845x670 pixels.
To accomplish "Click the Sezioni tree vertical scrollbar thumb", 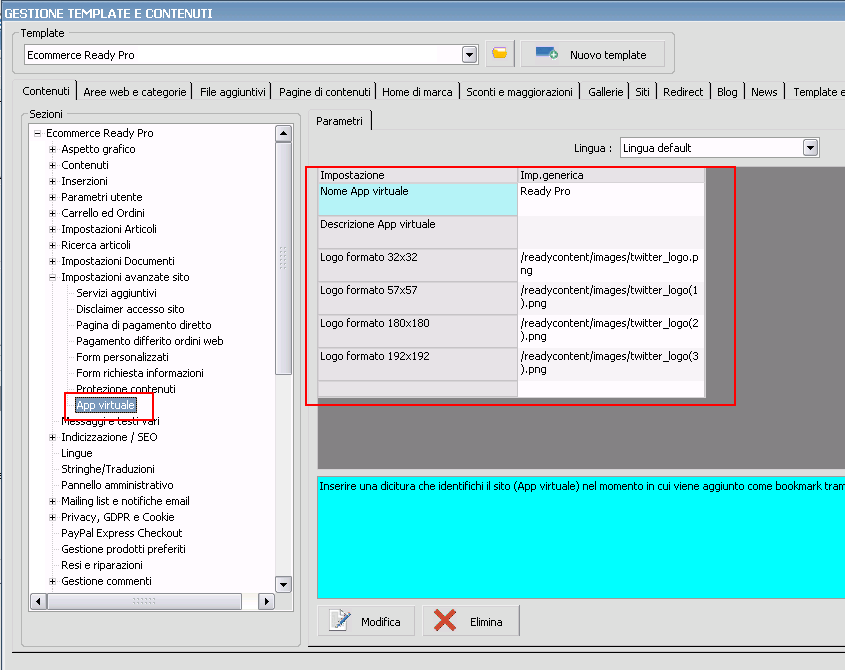I will point(283,258).
